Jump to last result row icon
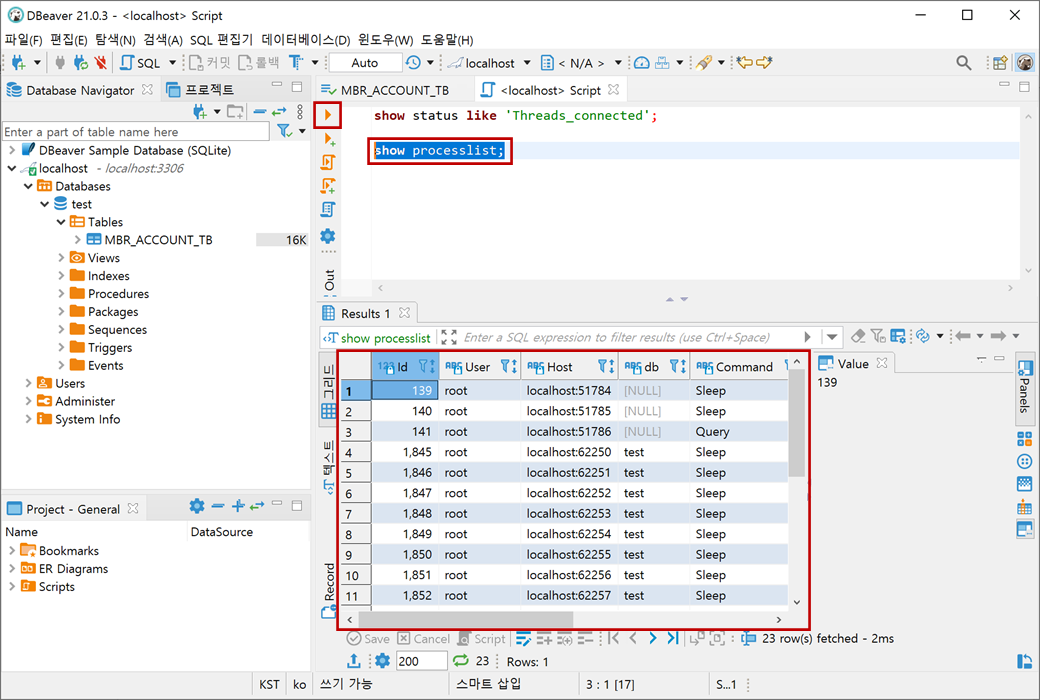 [673, 638]
